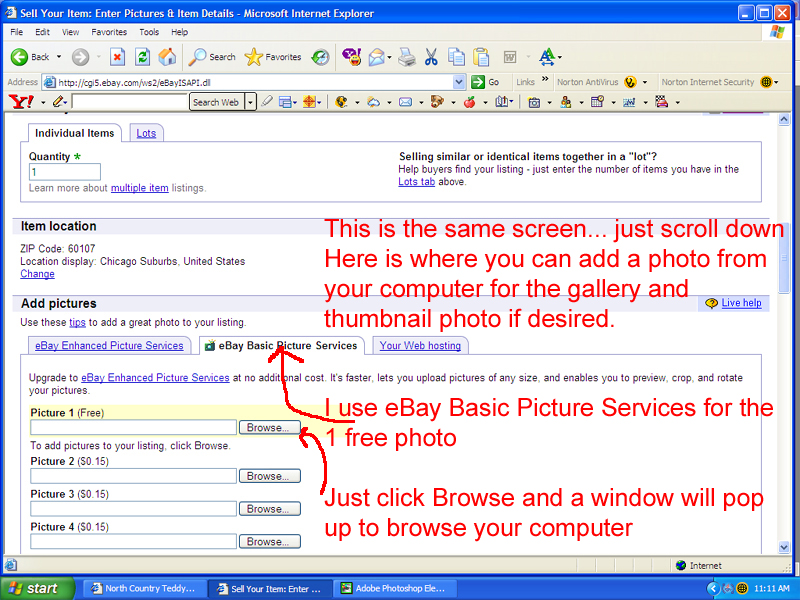Click the Back navigation button
Screen dimensions: 800x600
(30, 57)
